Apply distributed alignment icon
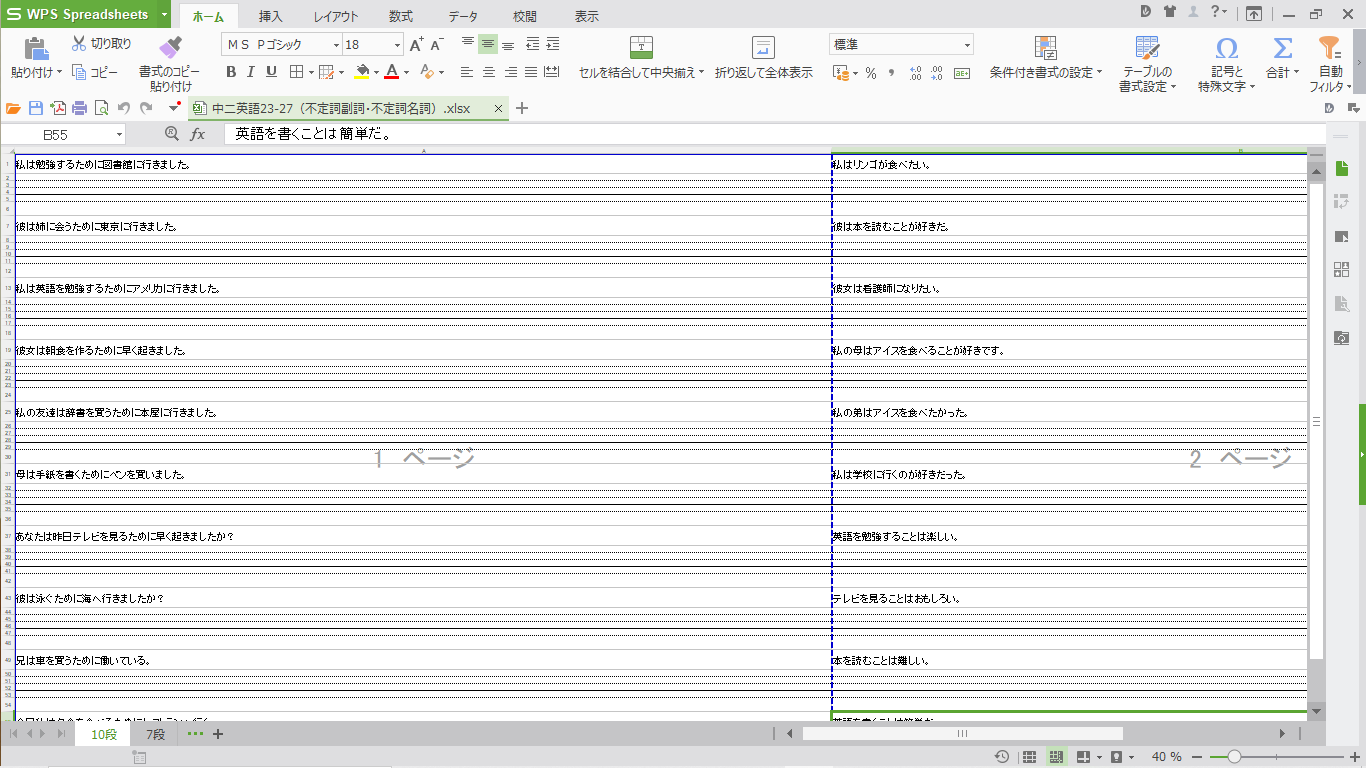The height and width of the screenshot is (768, 1366). tap(551, 72)
